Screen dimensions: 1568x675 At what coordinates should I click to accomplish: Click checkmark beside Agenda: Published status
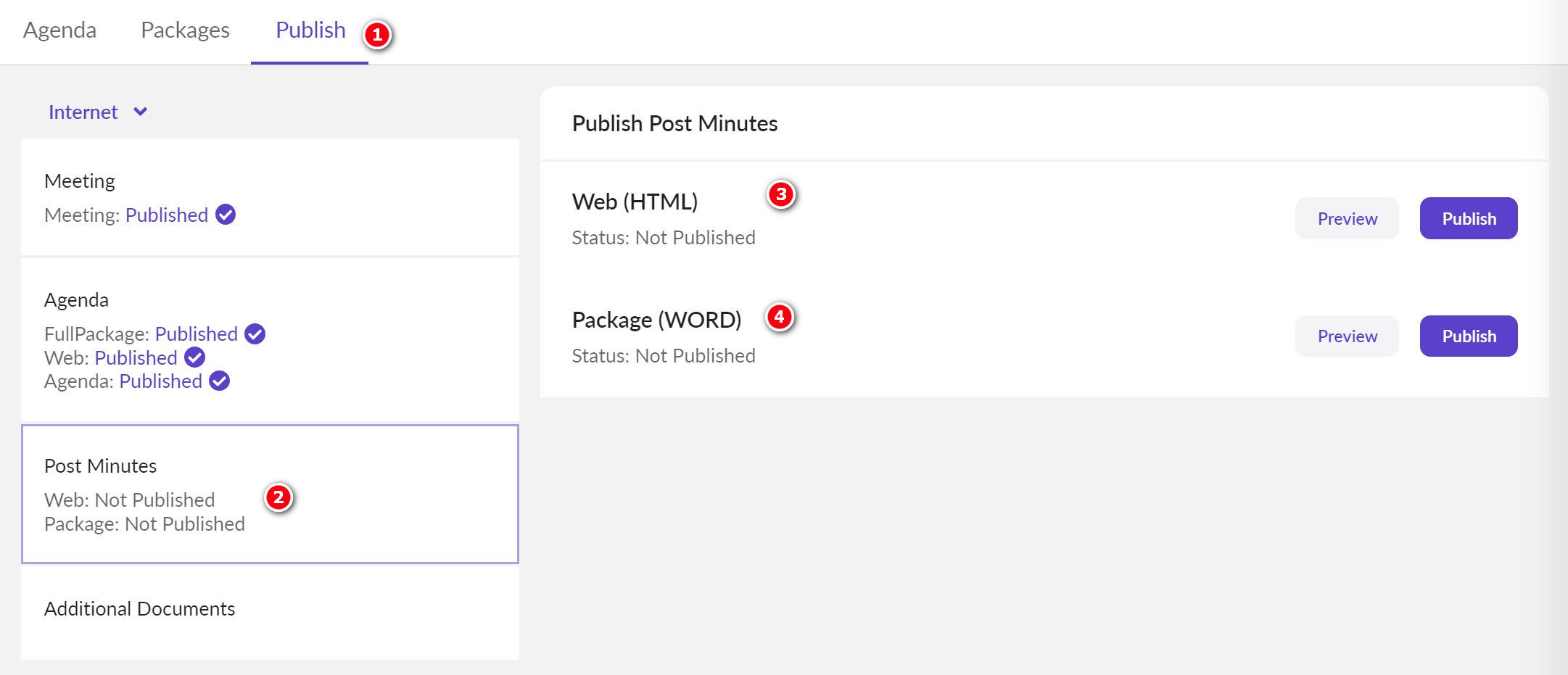point(219,381)
